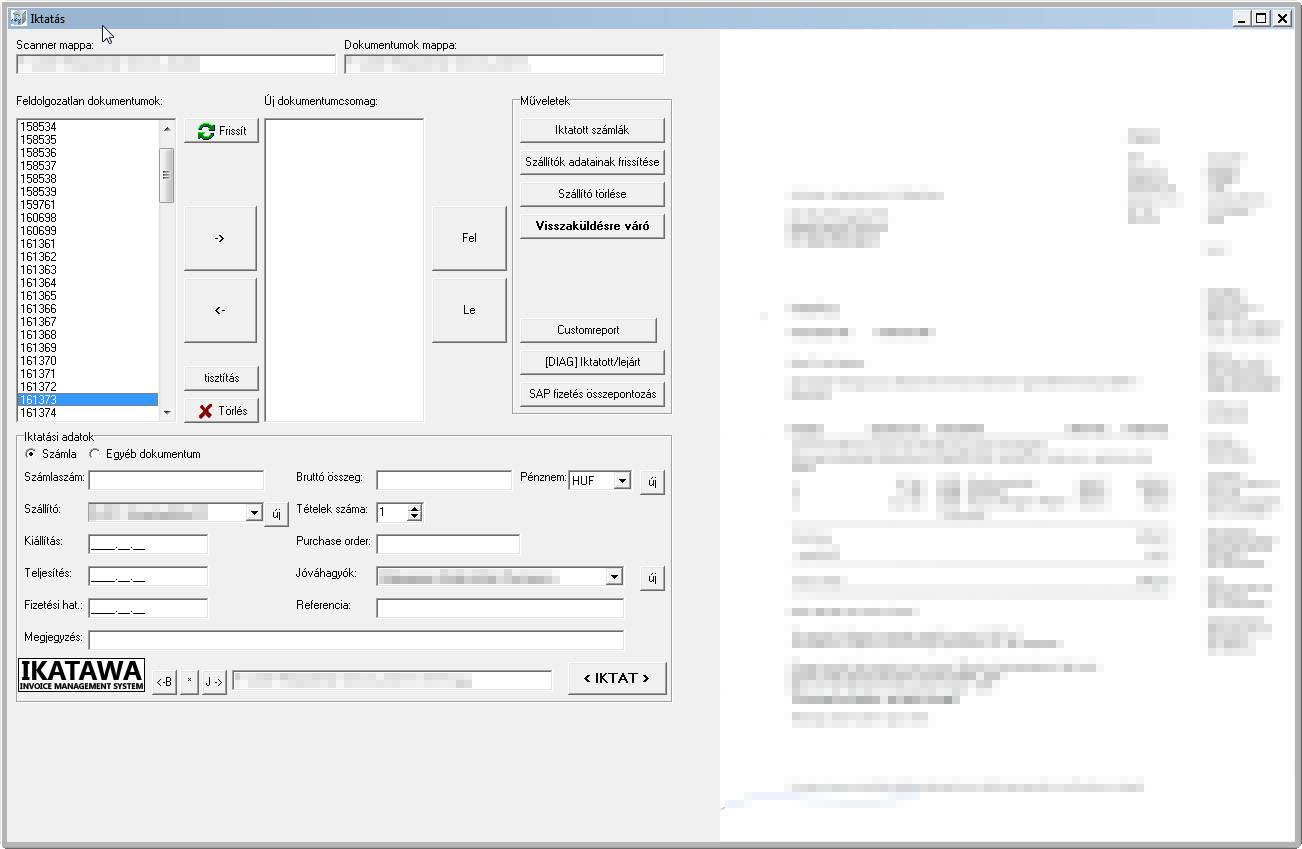Click the Számlaszám input field
Screen dimensions: 1302x849
click(176, 480)
